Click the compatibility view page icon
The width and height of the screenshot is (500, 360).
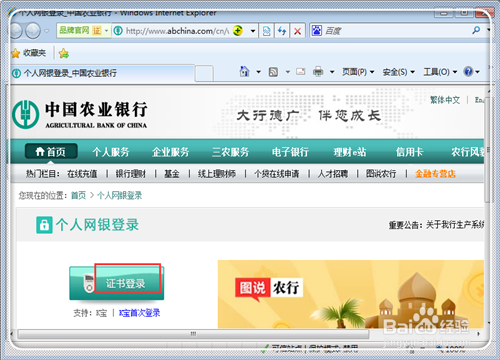point(267,31)
